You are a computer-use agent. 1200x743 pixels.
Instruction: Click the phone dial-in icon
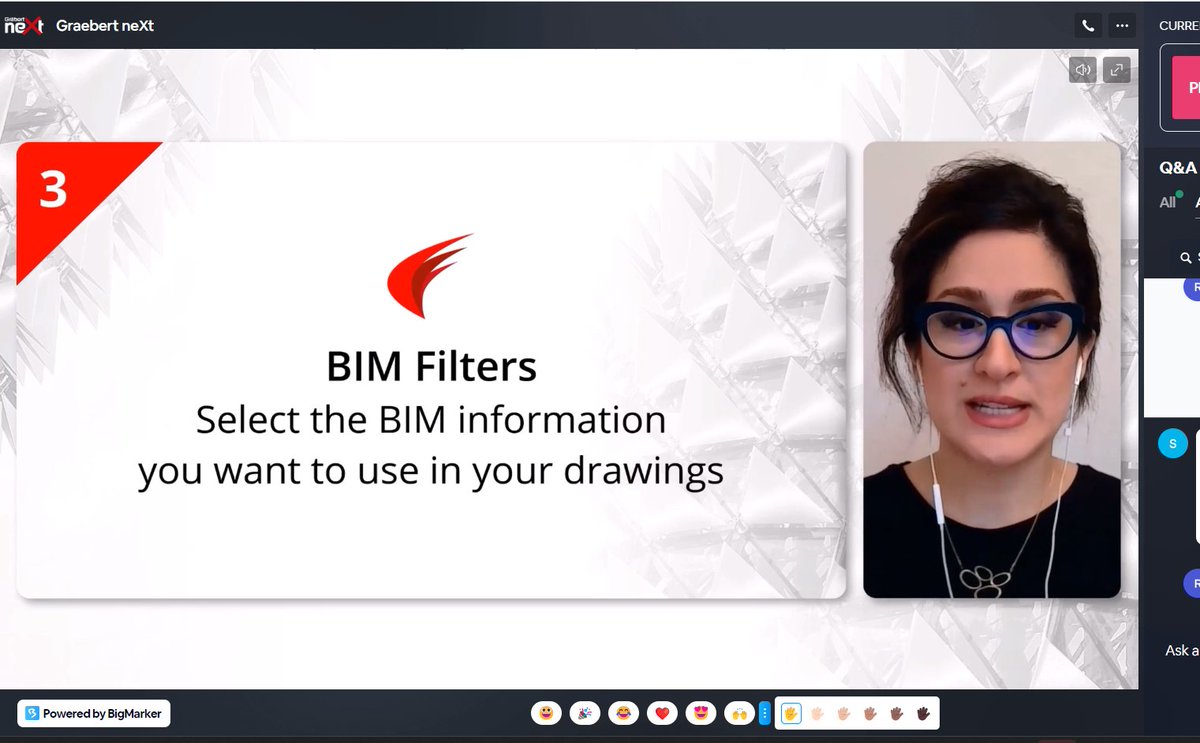point(1087,26)
